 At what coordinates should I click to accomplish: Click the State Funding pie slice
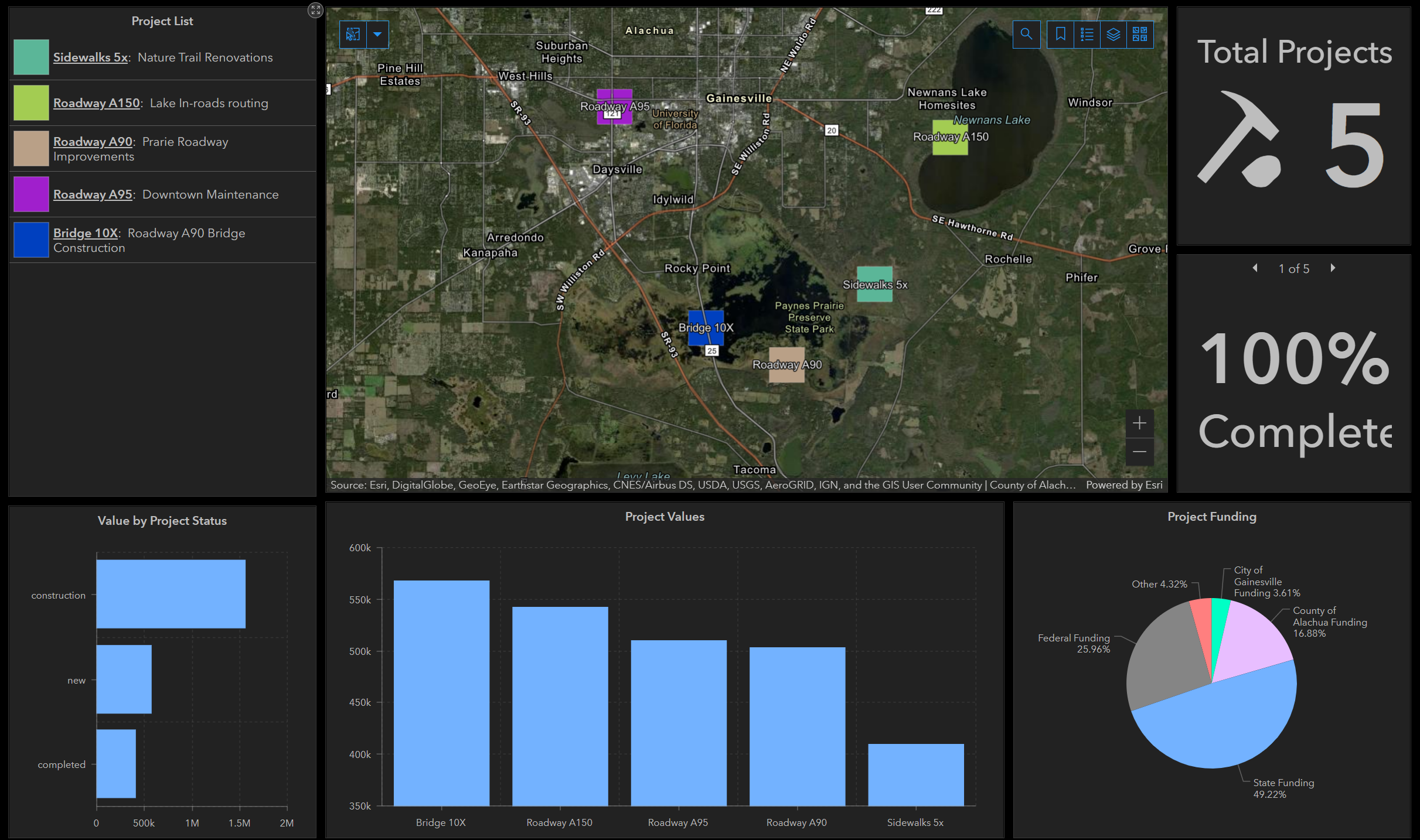coord(1219,726)
